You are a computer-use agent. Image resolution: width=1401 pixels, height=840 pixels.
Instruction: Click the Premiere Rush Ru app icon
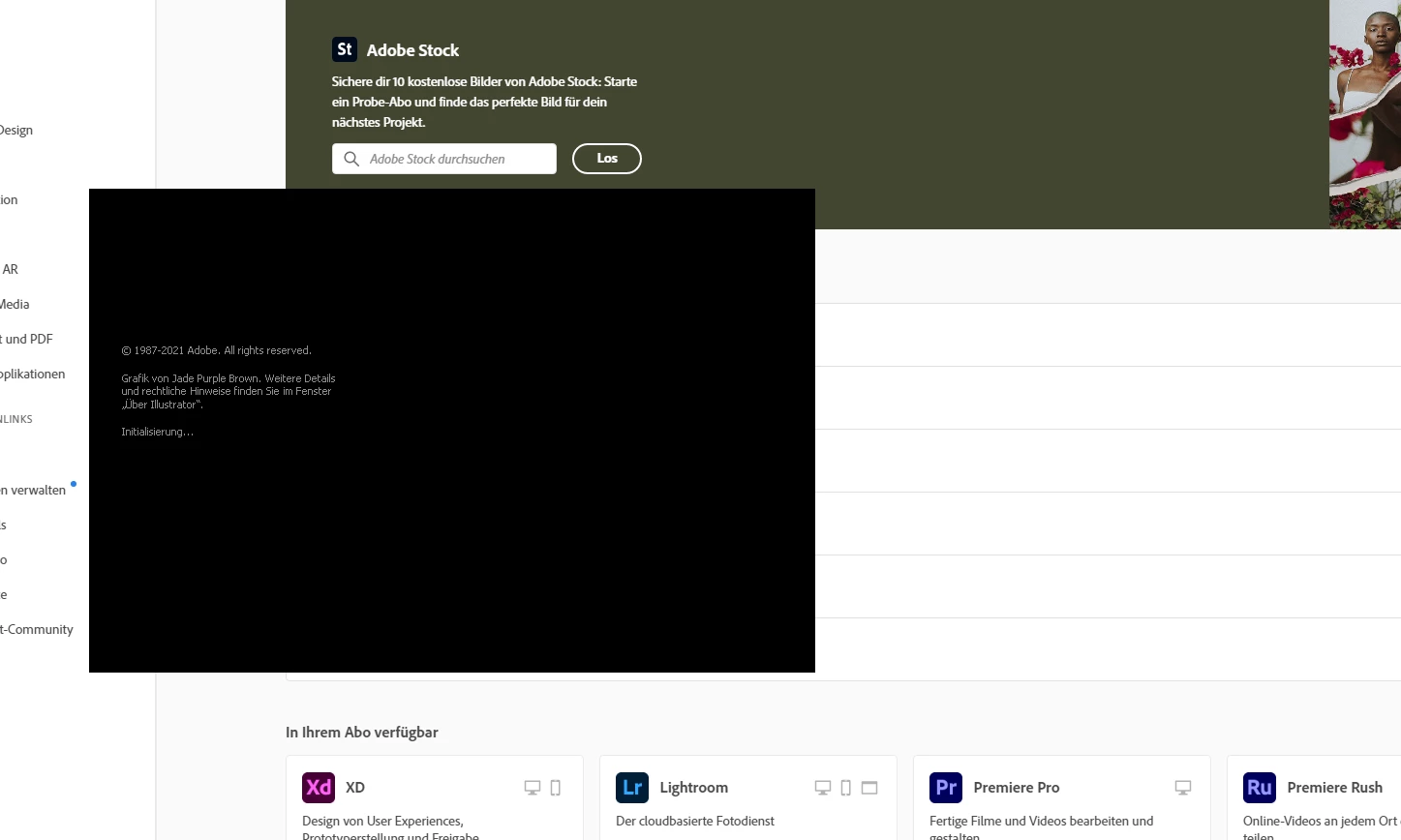coord(1260,788)
